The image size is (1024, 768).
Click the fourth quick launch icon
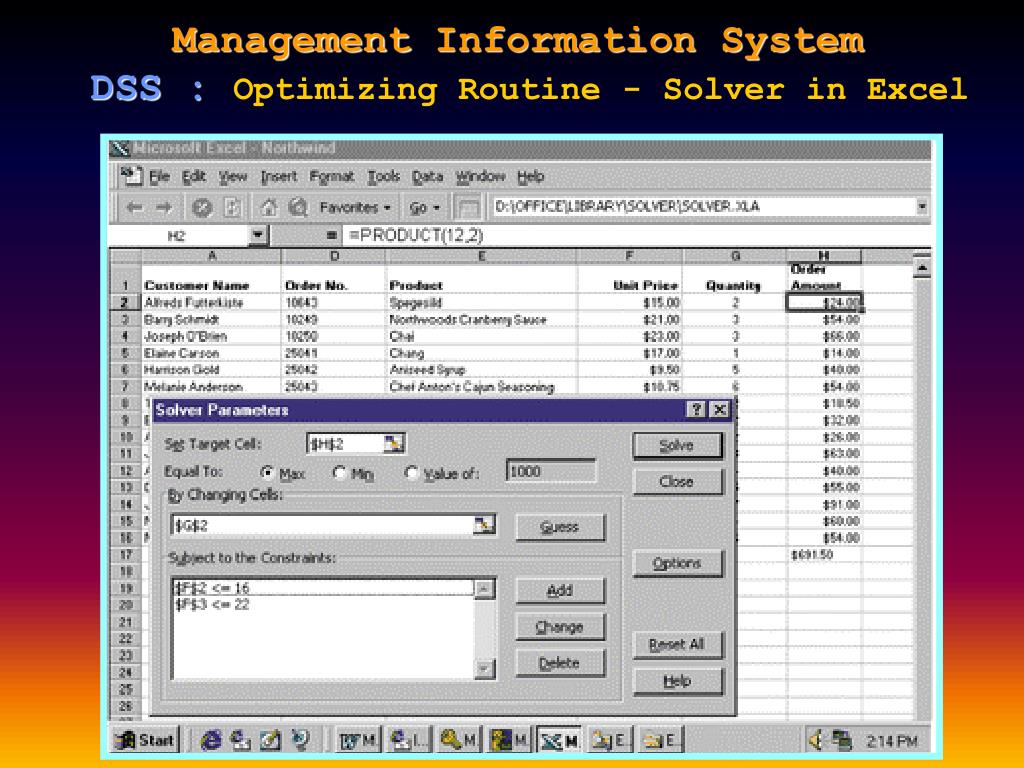300,739
